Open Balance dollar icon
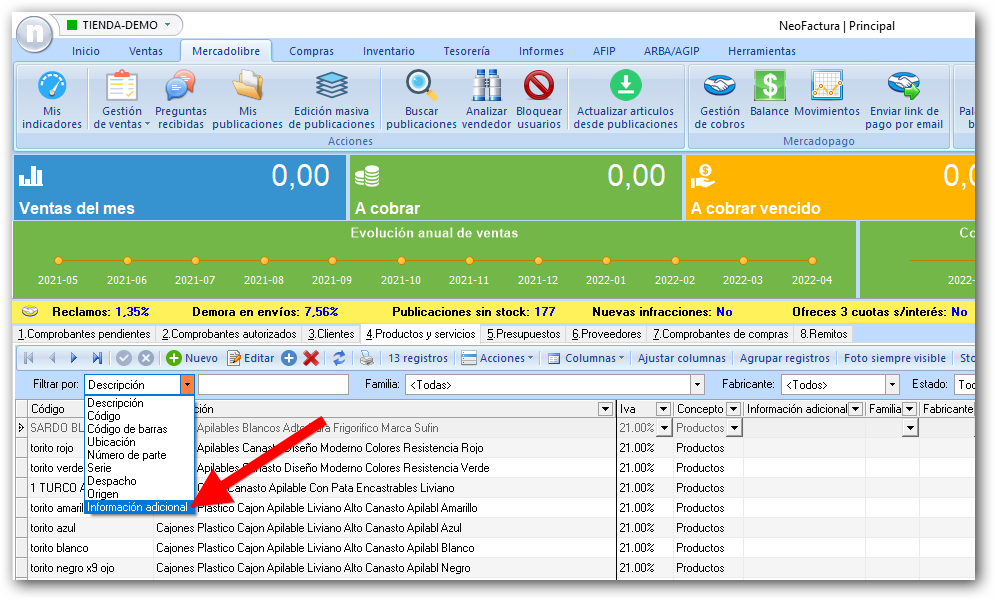The image size is (995, 600). tap(769, 87)
